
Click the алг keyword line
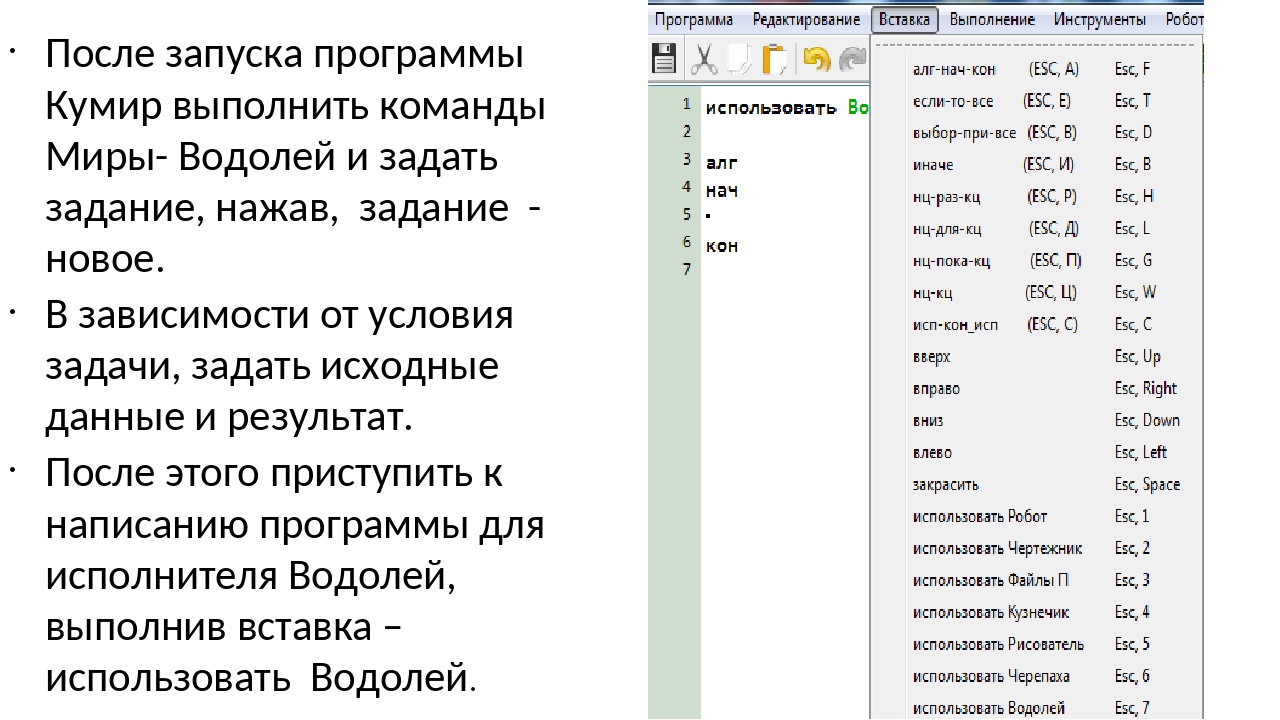click(x=722, y=161)
